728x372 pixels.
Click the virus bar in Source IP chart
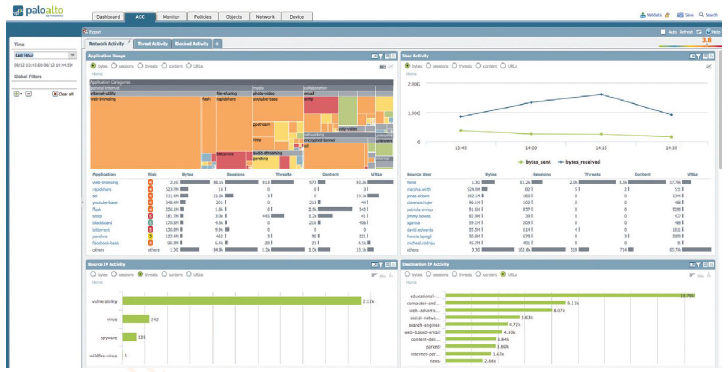pos(136,319)
